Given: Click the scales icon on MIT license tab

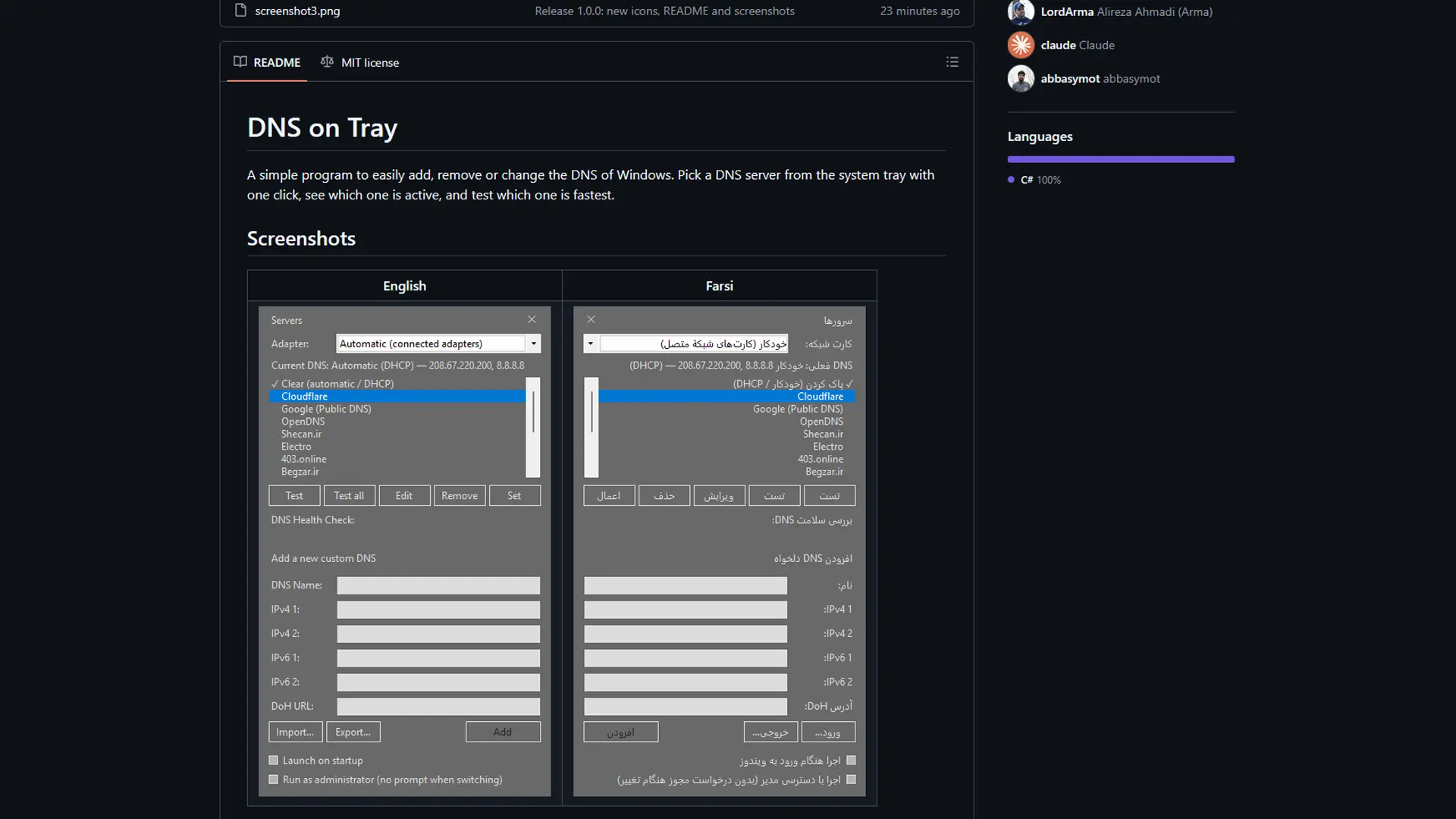Looking at the screenshot, I should 327,61.
